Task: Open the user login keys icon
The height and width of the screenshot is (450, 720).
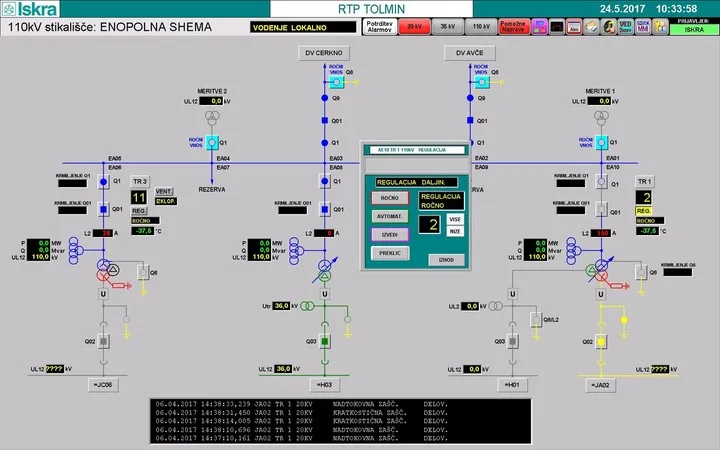Action: 660,27
